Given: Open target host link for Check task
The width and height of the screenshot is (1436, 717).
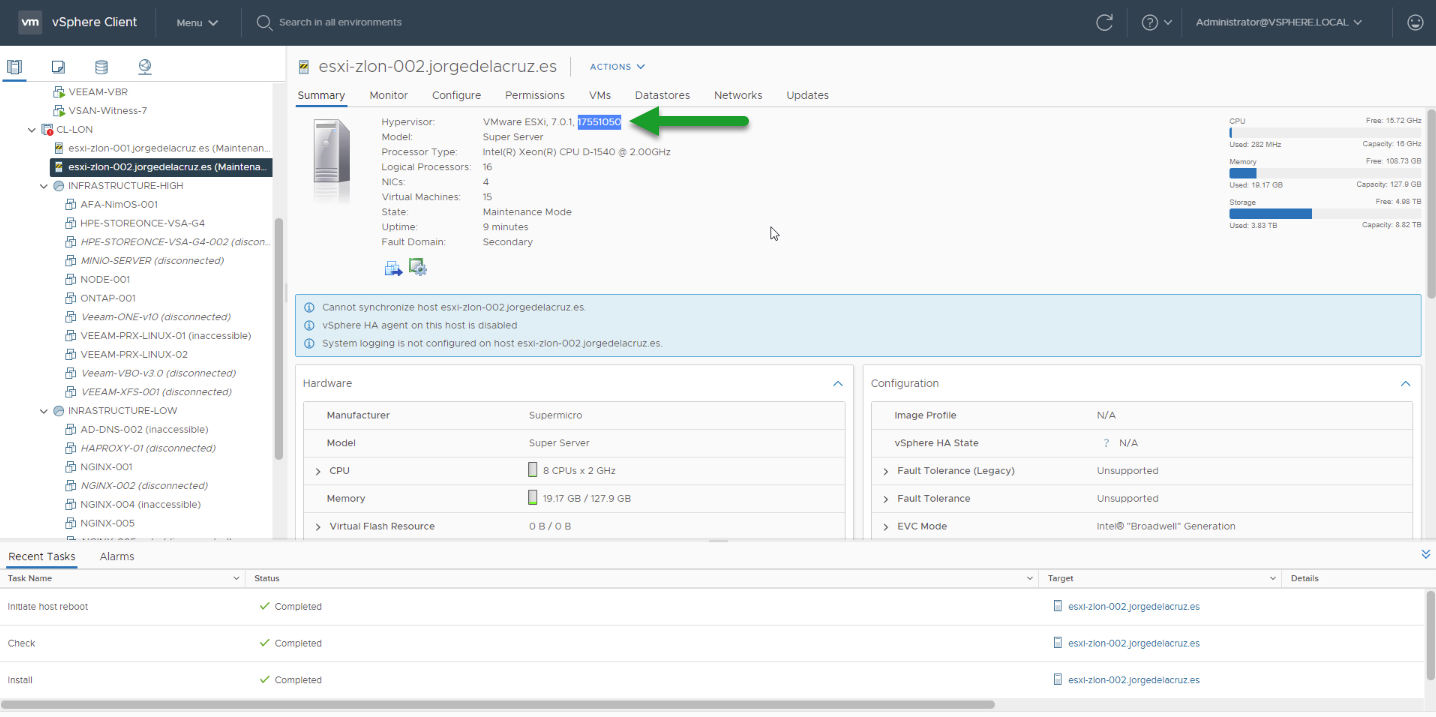Looking at the screenshot, I should click(x=1133, y=643).
